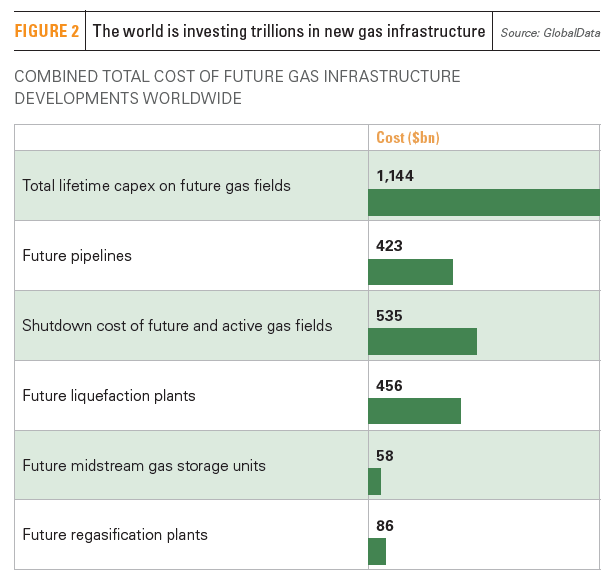Click the value 423 above pipelines bar
610x582 pixels.
click(389, 245)
